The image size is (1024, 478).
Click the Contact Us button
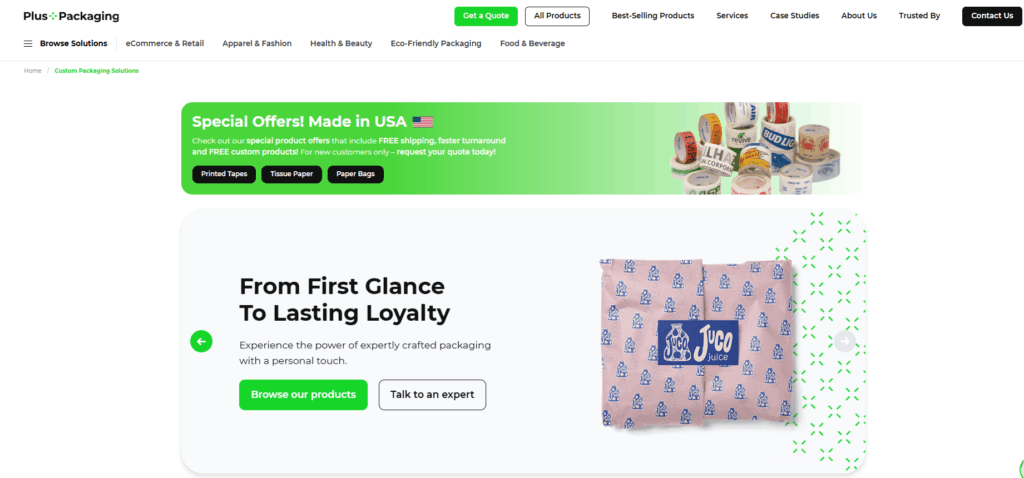992,16
